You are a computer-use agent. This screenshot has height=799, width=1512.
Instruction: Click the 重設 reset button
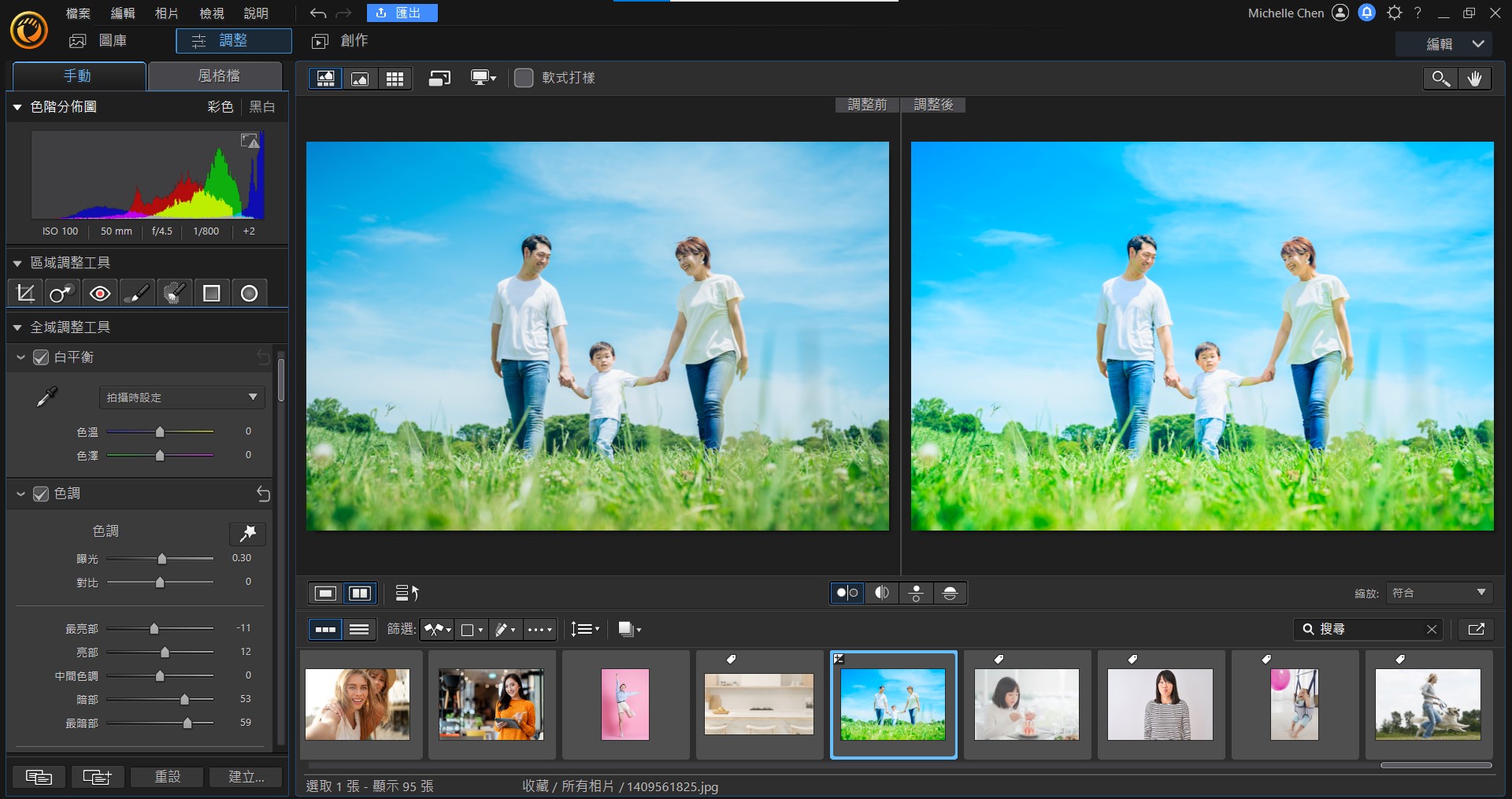point(167,777)
